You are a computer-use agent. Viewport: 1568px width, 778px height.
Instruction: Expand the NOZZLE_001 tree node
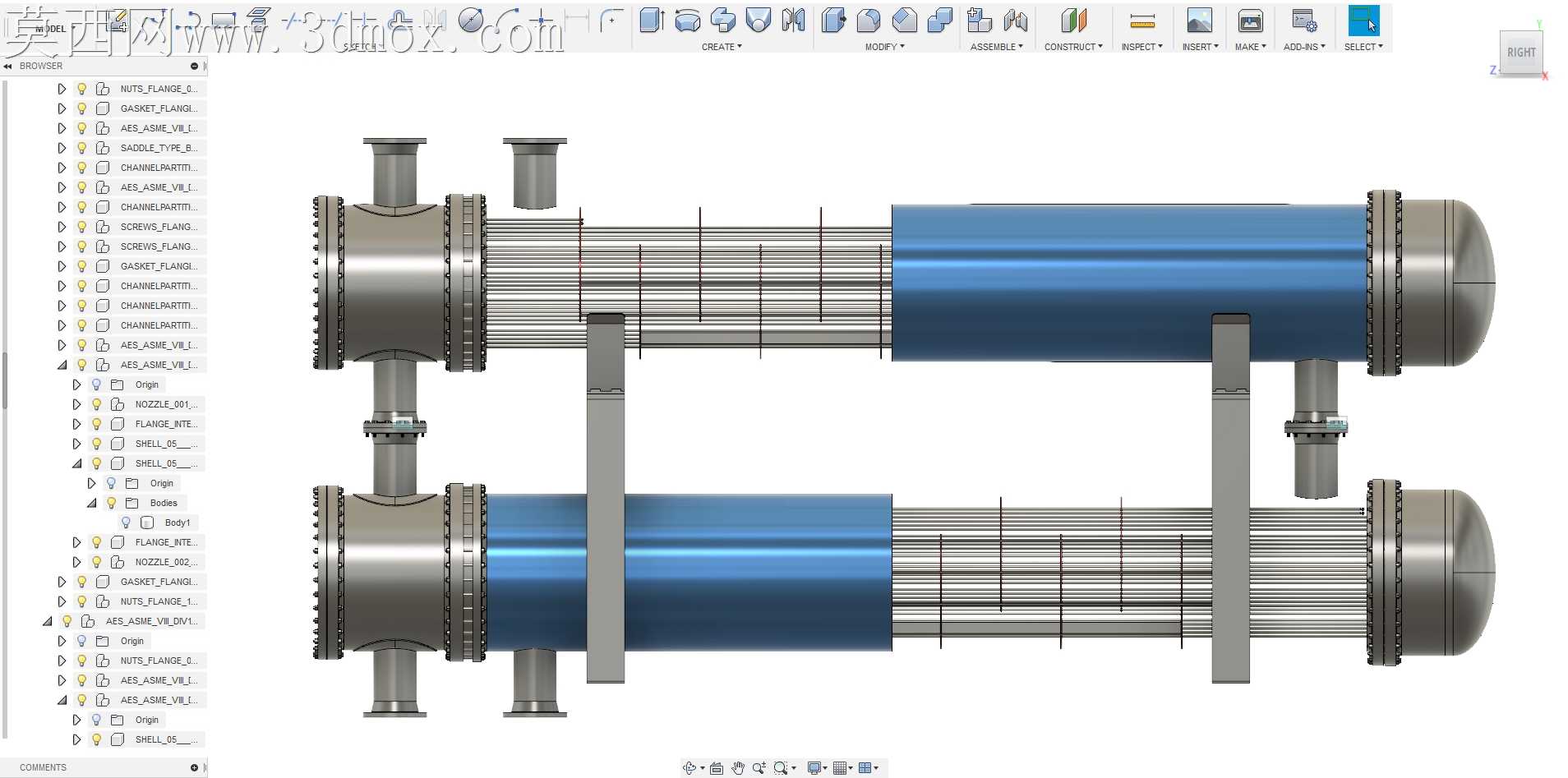76,404
